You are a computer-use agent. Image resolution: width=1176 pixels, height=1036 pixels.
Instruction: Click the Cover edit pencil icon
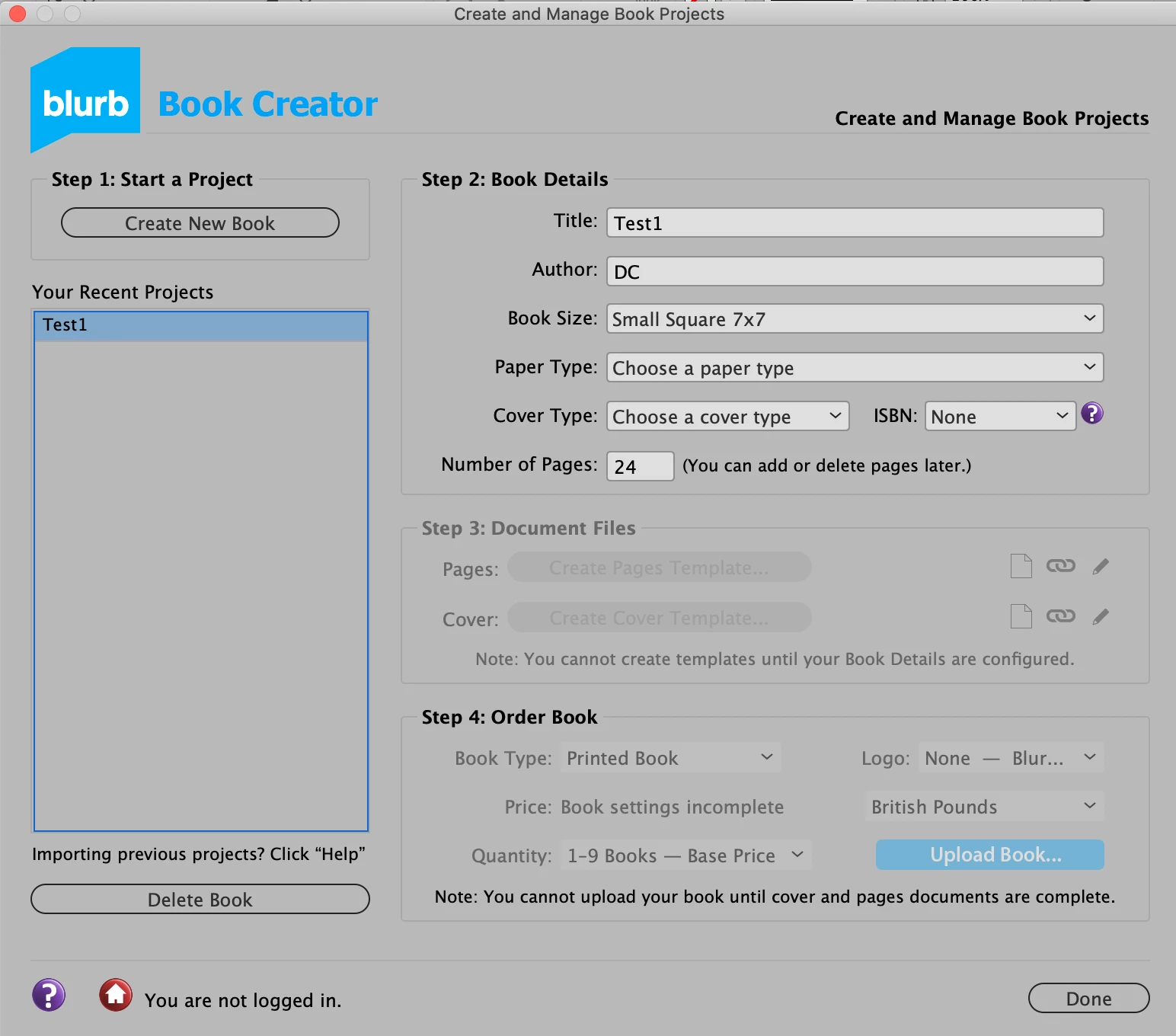coord(1101,616)
